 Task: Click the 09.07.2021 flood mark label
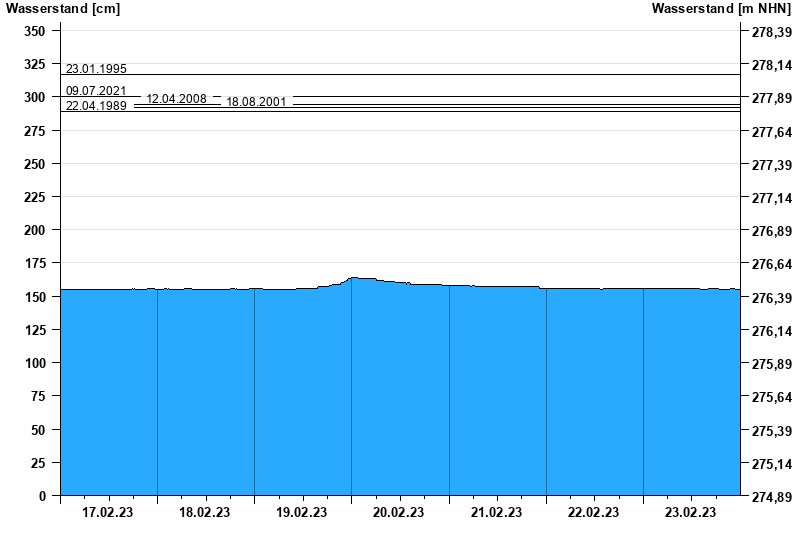96,91
